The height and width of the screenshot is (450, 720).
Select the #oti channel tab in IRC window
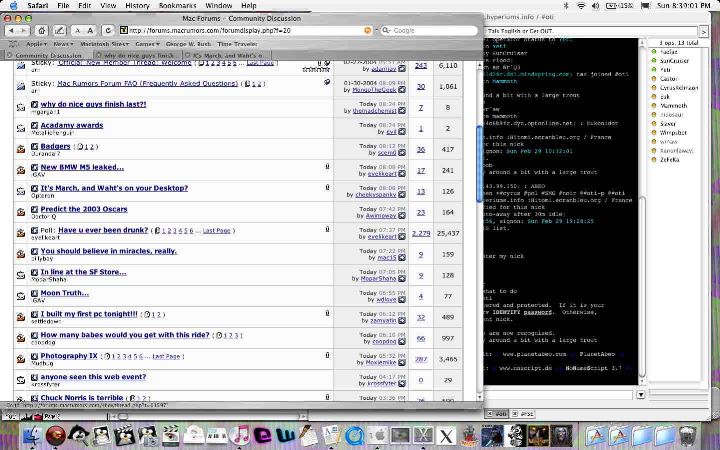(x=497, y=414)
